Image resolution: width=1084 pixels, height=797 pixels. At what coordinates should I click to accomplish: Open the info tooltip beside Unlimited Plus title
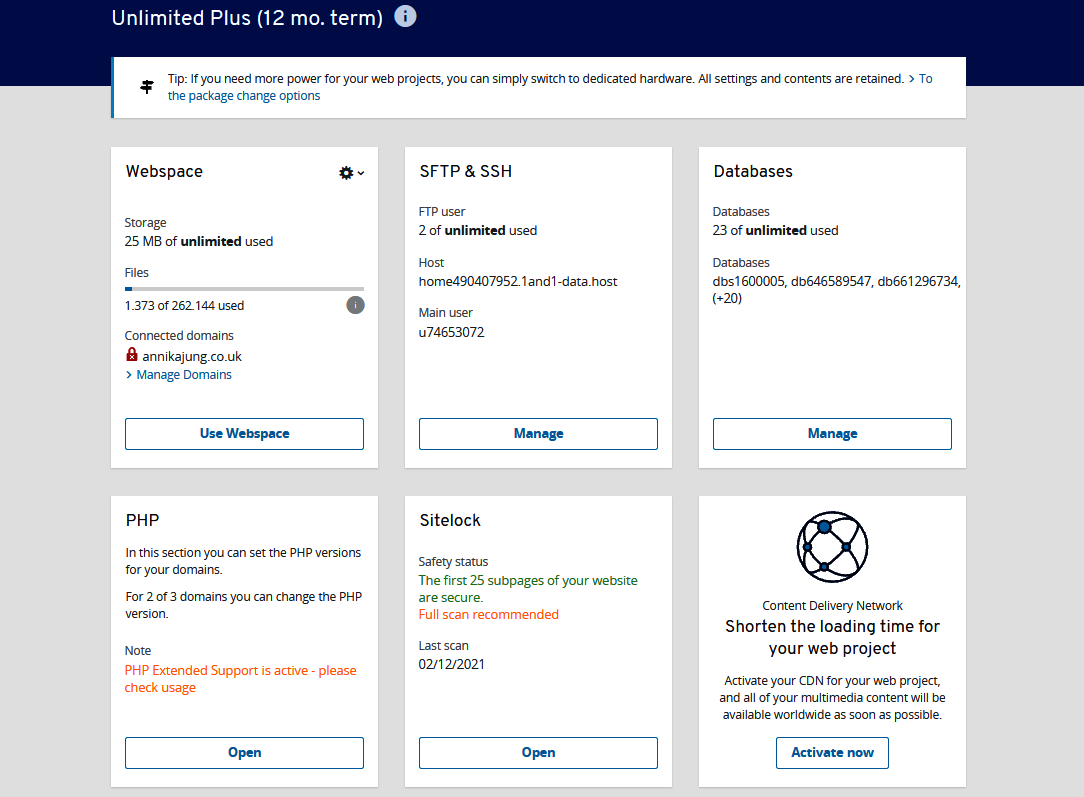405,16
